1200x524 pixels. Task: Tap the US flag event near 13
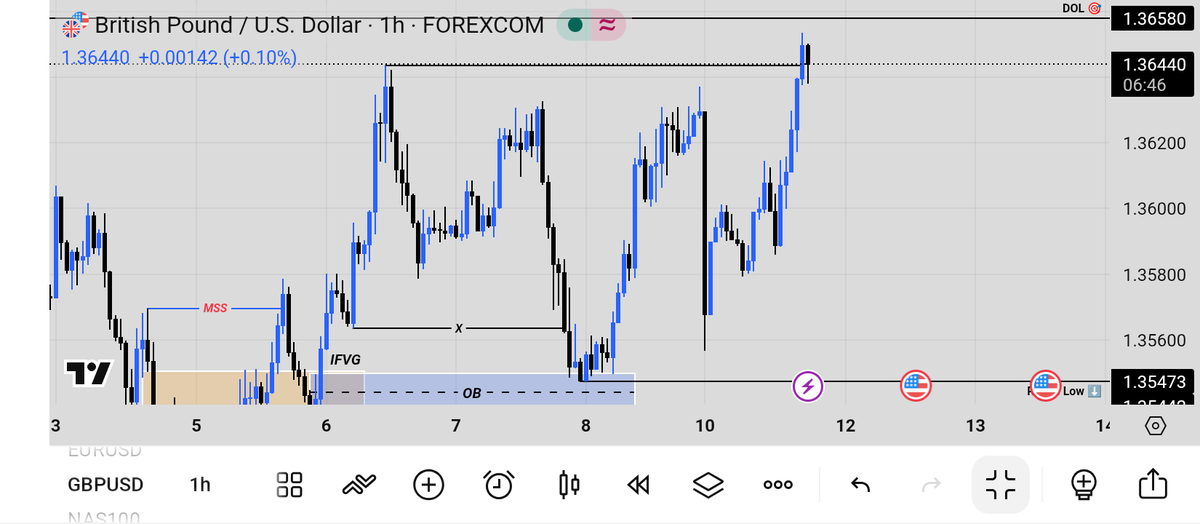coord(1046,385)
